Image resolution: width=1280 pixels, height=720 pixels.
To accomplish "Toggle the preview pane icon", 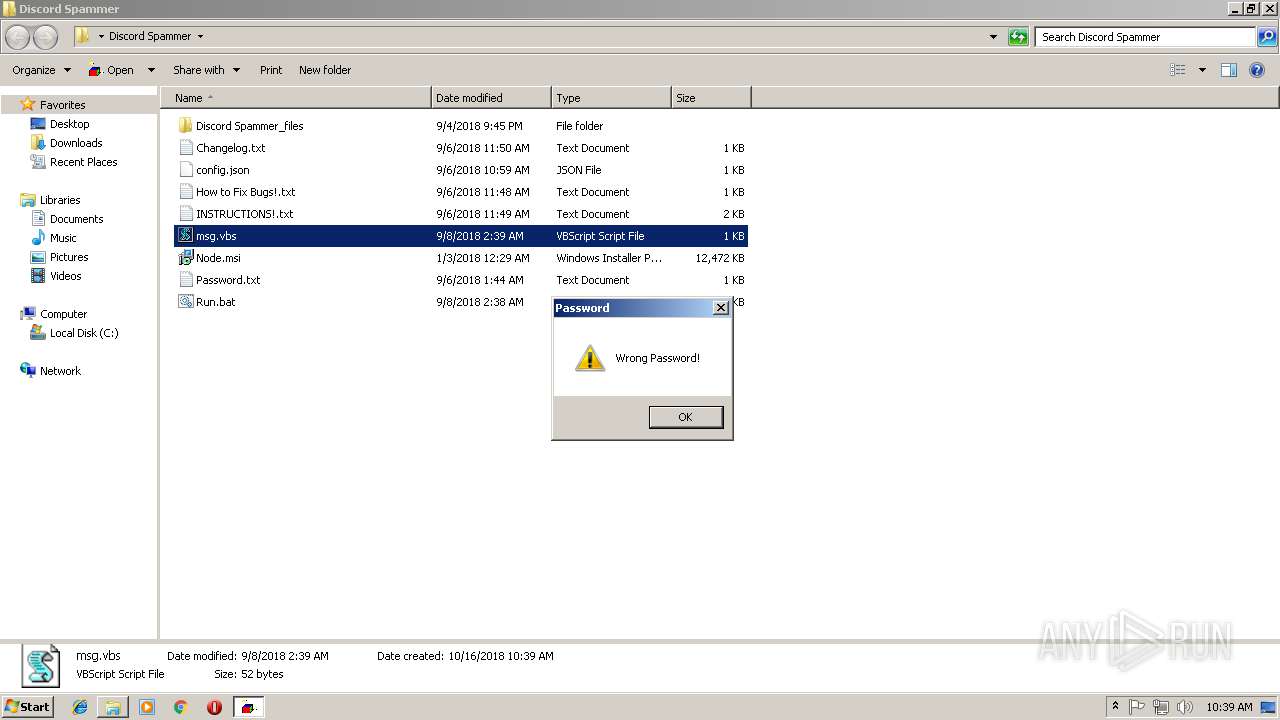I will pyautogui.click(x=1229, y=70).
